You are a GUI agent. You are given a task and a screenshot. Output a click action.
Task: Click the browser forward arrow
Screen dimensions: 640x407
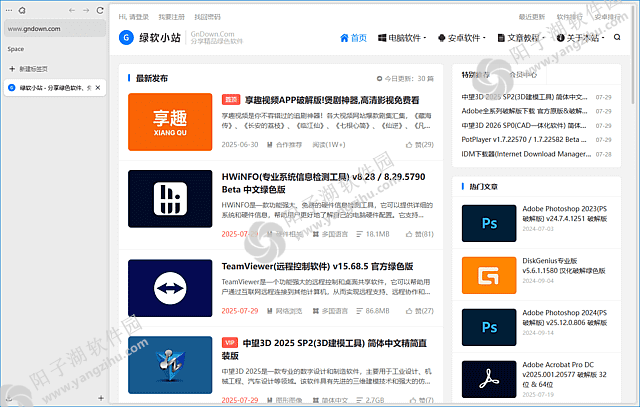coord(86,10)
